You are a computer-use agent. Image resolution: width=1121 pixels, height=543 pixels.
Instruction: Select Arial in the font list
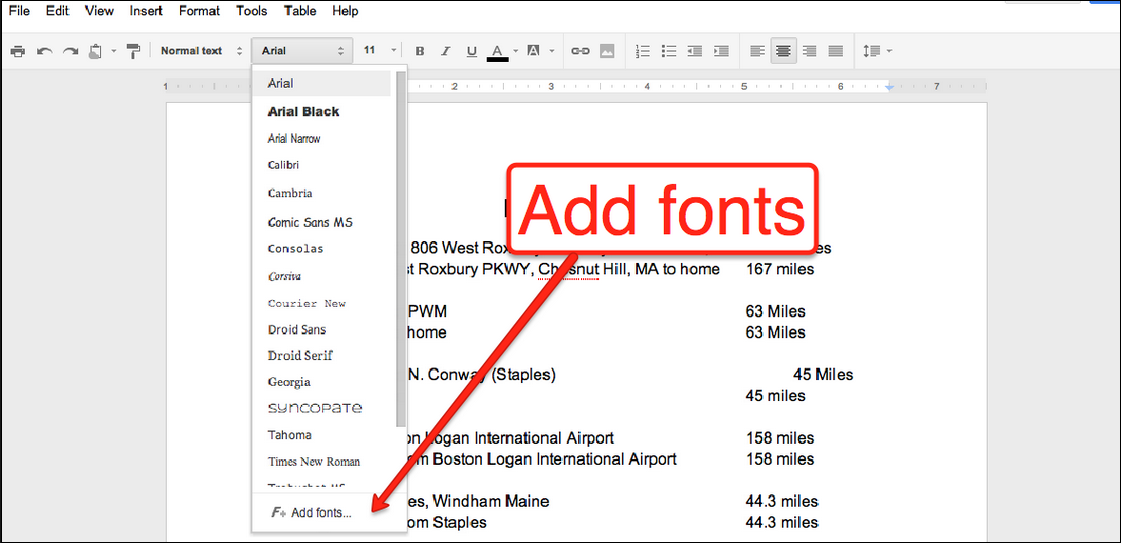pos(322,83)
